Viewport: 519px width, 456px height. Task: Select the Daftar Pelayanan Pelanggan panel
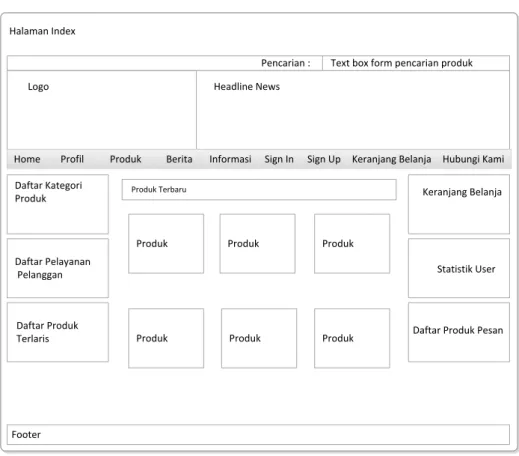[x=58, y=268]
